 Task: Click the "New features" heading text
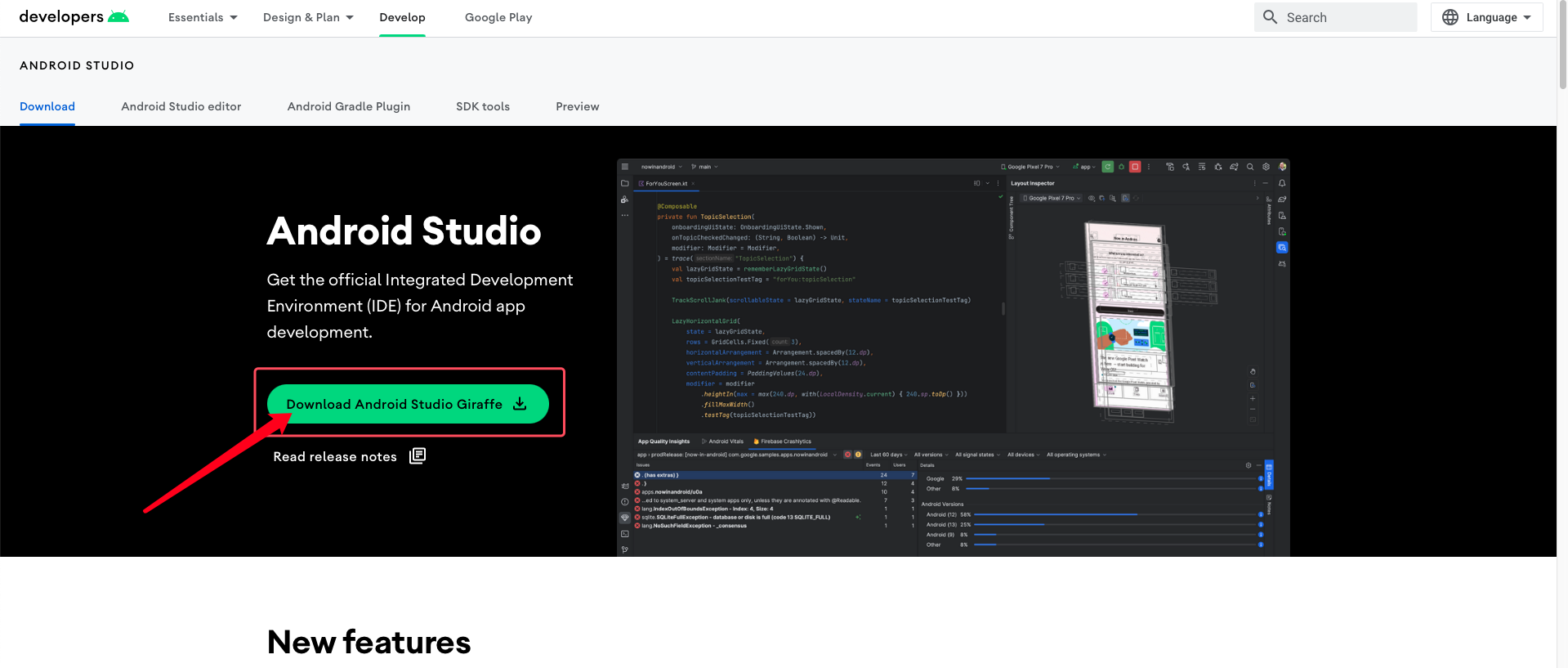(x=369, y=642)
